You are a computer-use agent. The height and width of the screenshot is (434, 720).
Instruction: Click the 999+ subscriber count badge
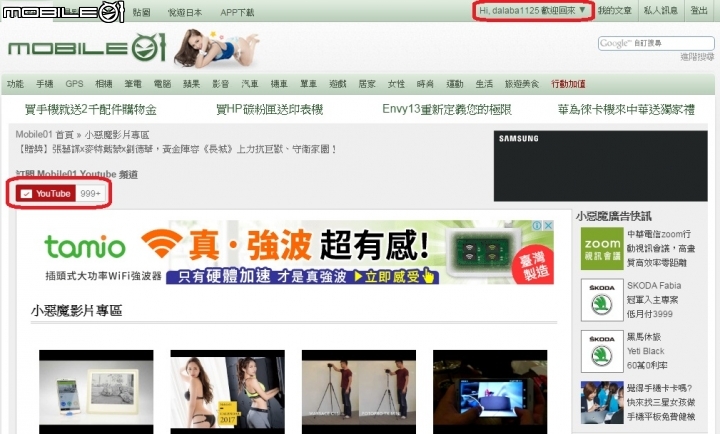pos(90,193)
